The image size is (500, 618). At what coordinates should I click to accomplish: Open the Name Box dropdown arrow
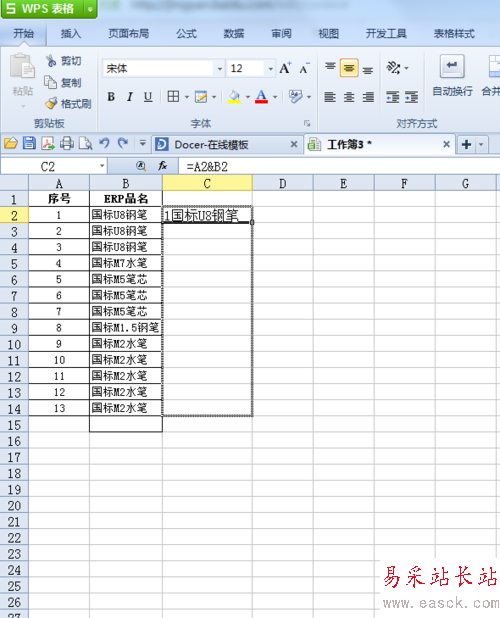point(102,166)
